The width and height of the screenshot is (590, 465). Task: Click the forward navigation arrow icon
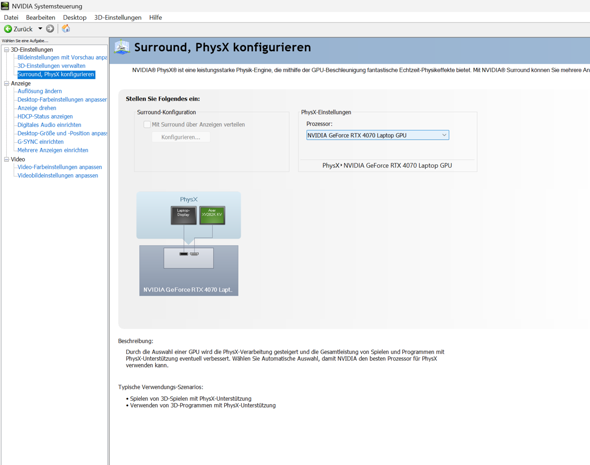[x=50, y=29]
